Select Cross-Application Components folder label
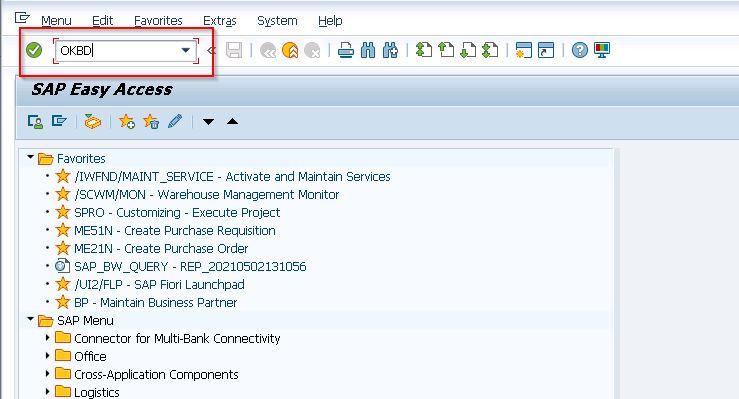739x399 pixels. [x=156, y=375]
